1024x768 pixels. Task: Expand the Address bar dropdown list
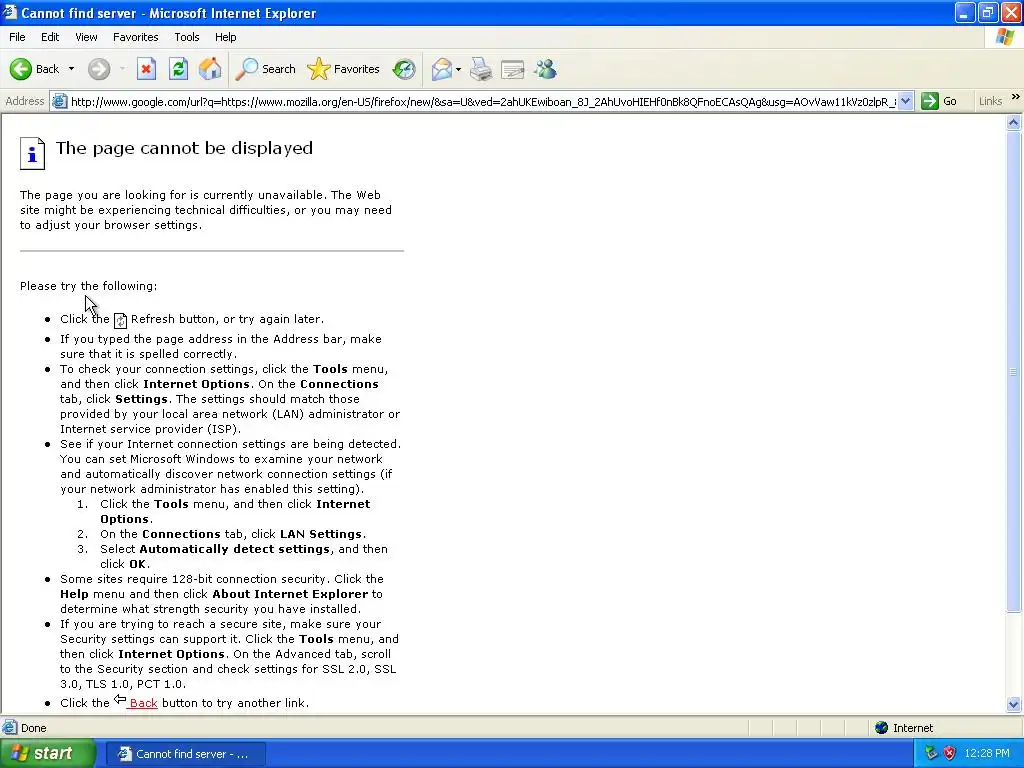(x=905, y=101)
